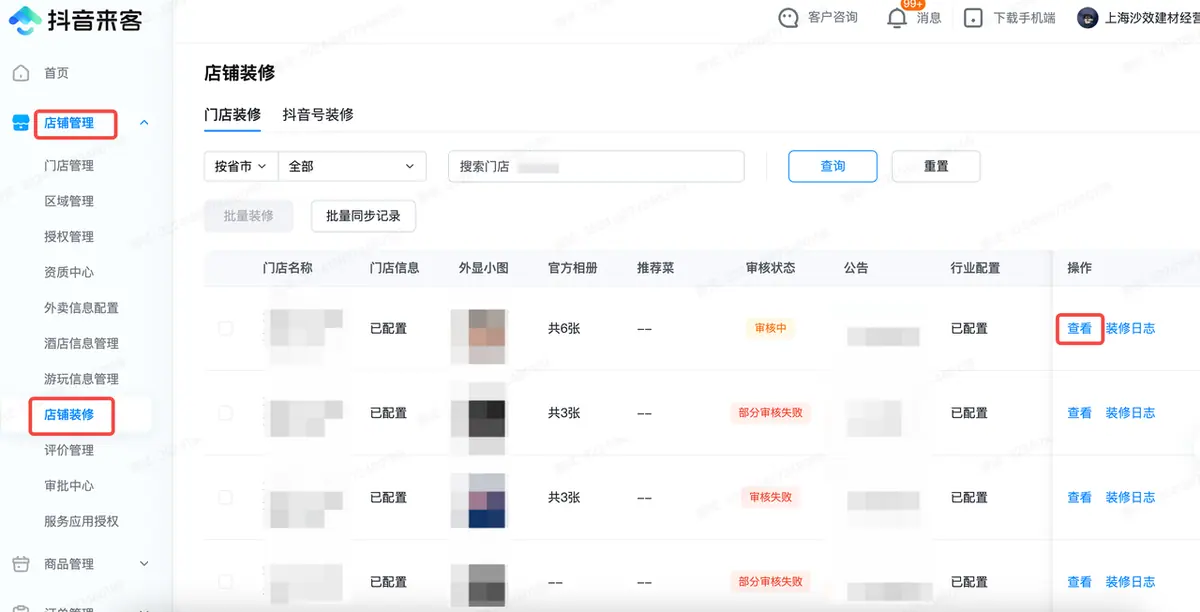Open 服务应用授权 in the sidebar

tap(81, 521)
